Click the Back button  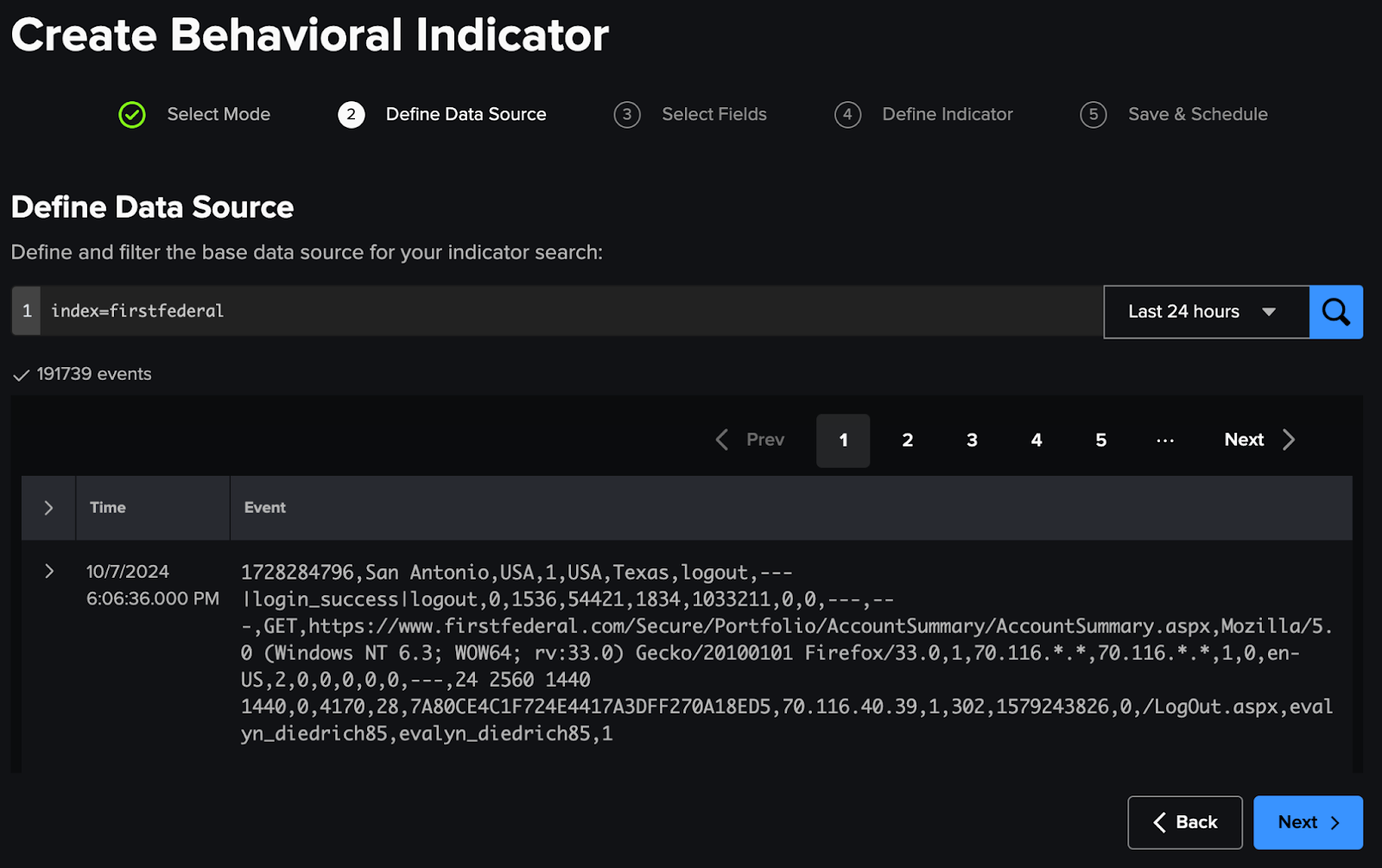pos(1184,822)
